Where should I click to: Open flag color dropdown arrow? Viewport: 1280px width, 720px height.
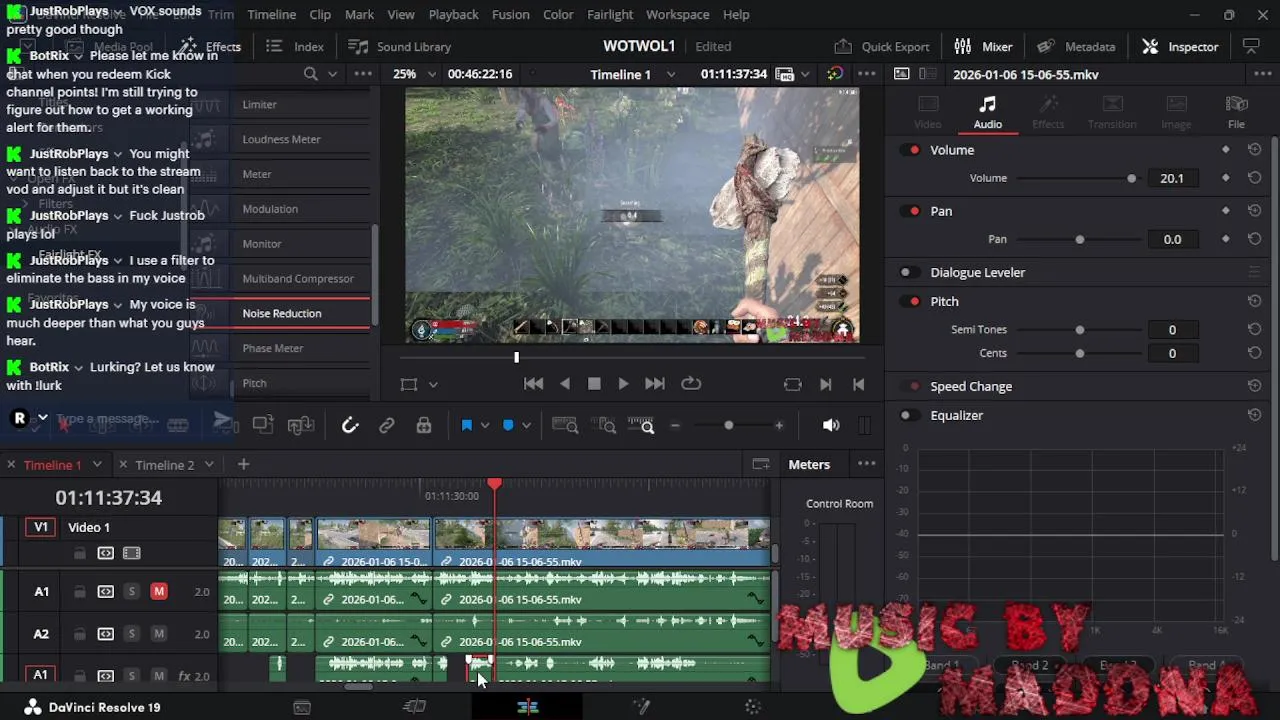[x=485, y=426]
